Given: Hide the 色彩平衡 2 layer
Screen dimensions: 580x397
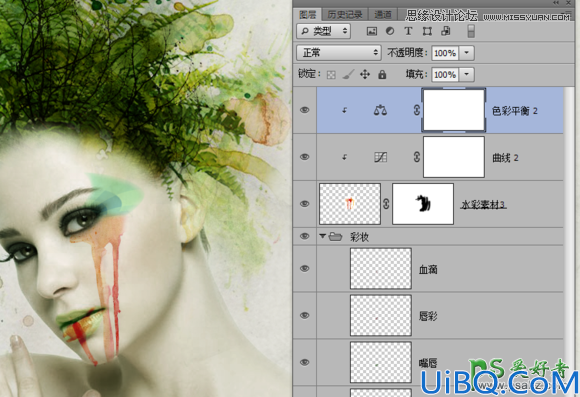Looking at the screenshot, I should [x=304, y=110].
